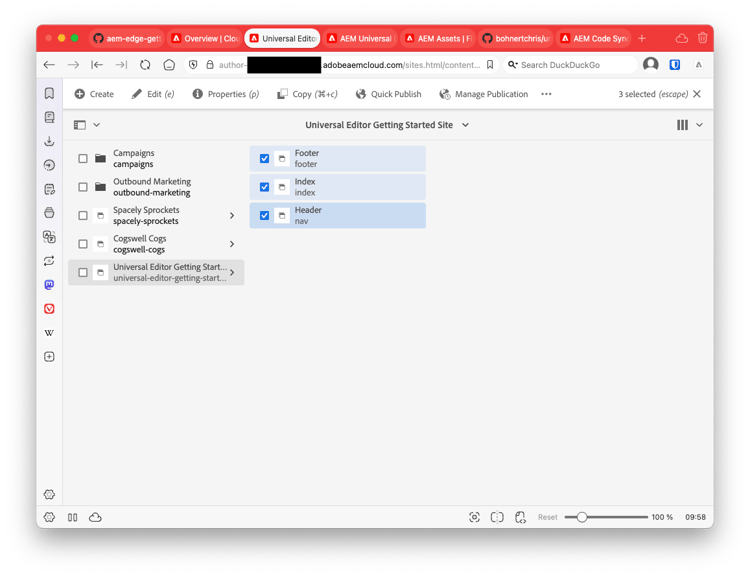This screenshot has width=750, height=576.
Task: Check the Campaigns folder checkbox
Action: pos(83,158)
